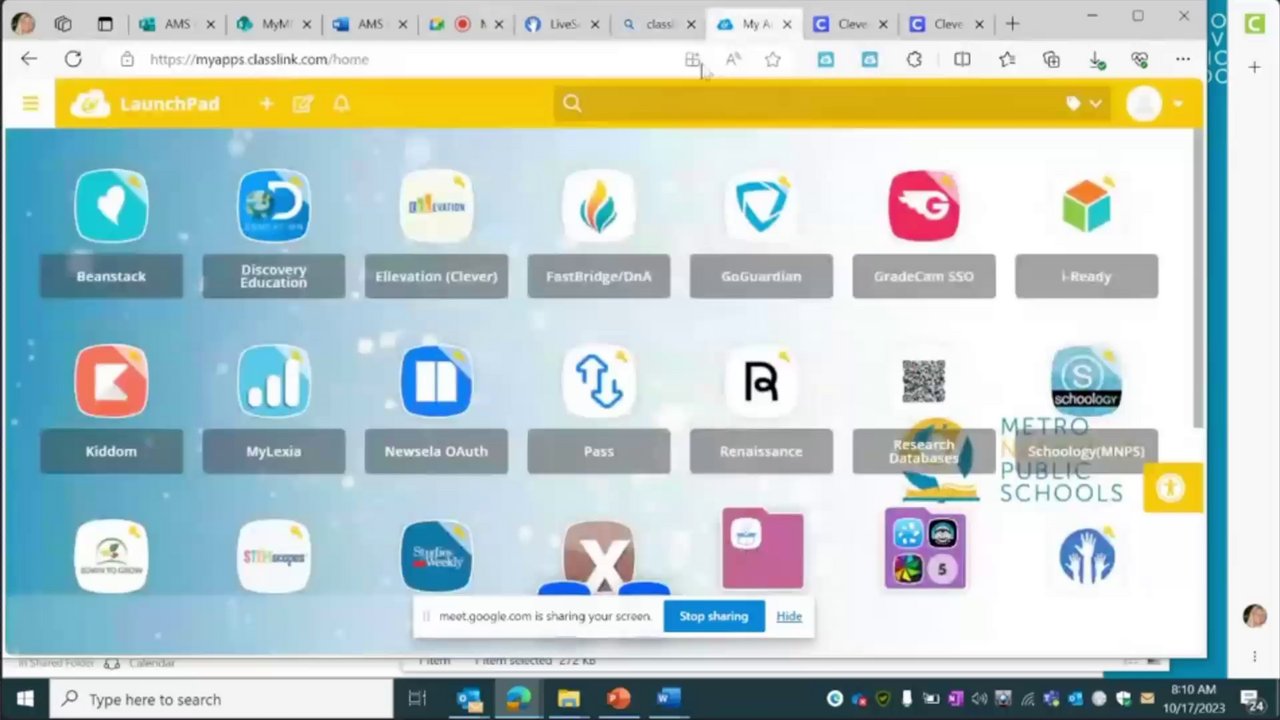Launch the Newsela OAuth icon

click(x=436, y=381)
